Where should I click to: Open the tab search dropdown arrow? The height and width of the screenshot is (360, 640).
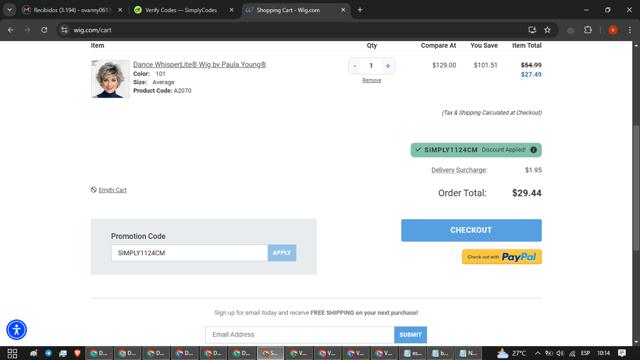[9, 10]
